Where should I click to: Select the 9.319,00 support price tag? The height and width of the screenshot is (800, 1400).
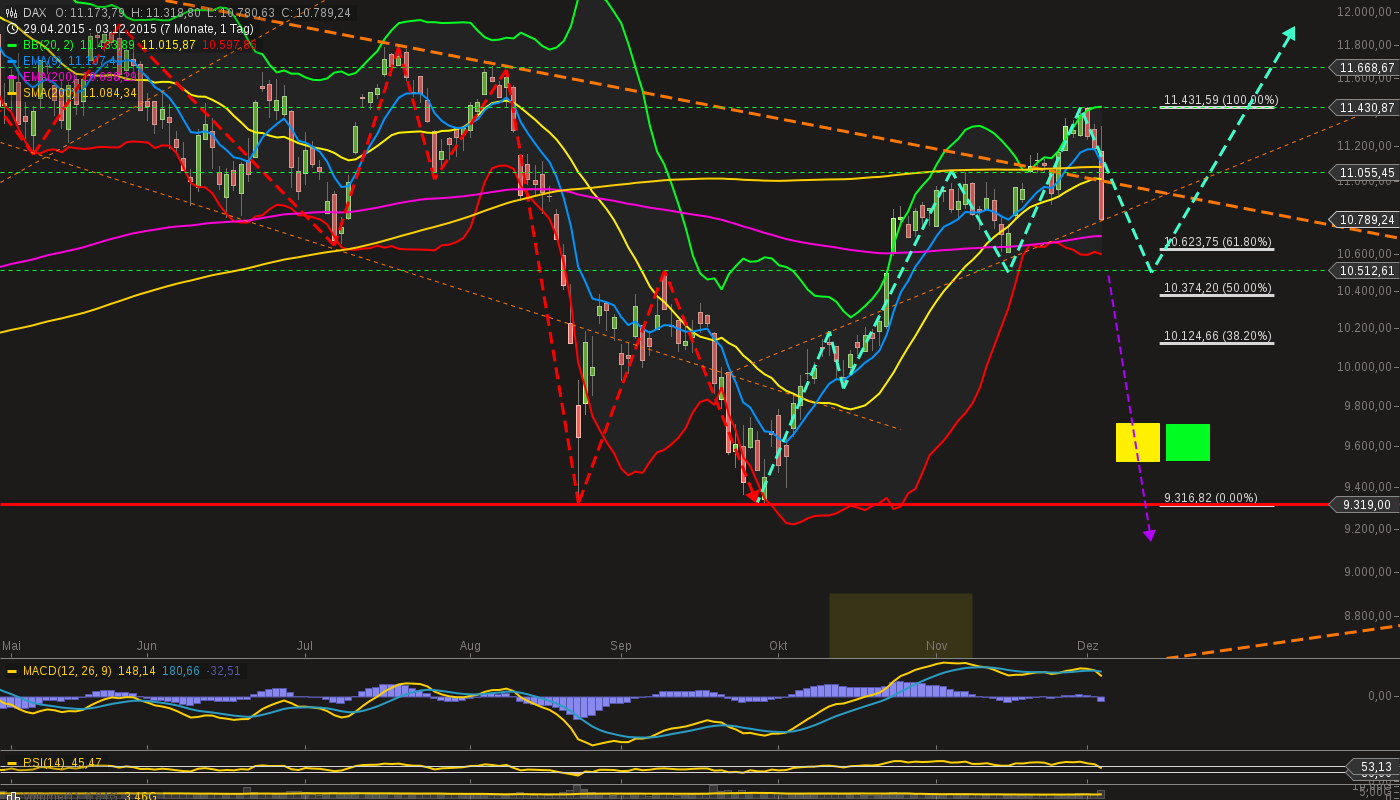coord(1363,505)
